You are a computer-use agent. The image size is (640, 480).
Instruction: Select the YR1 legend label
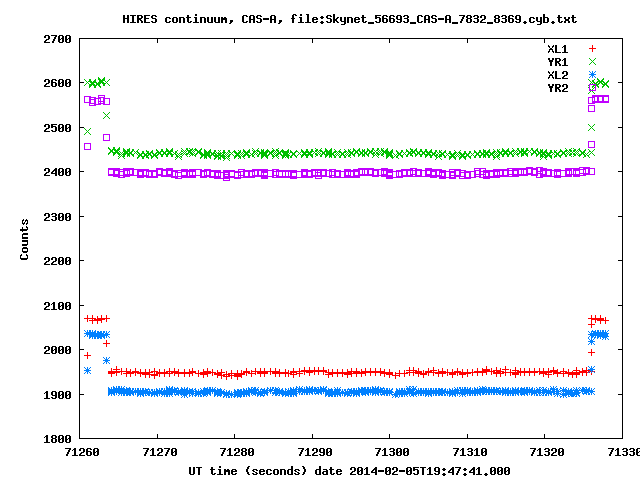558,62
